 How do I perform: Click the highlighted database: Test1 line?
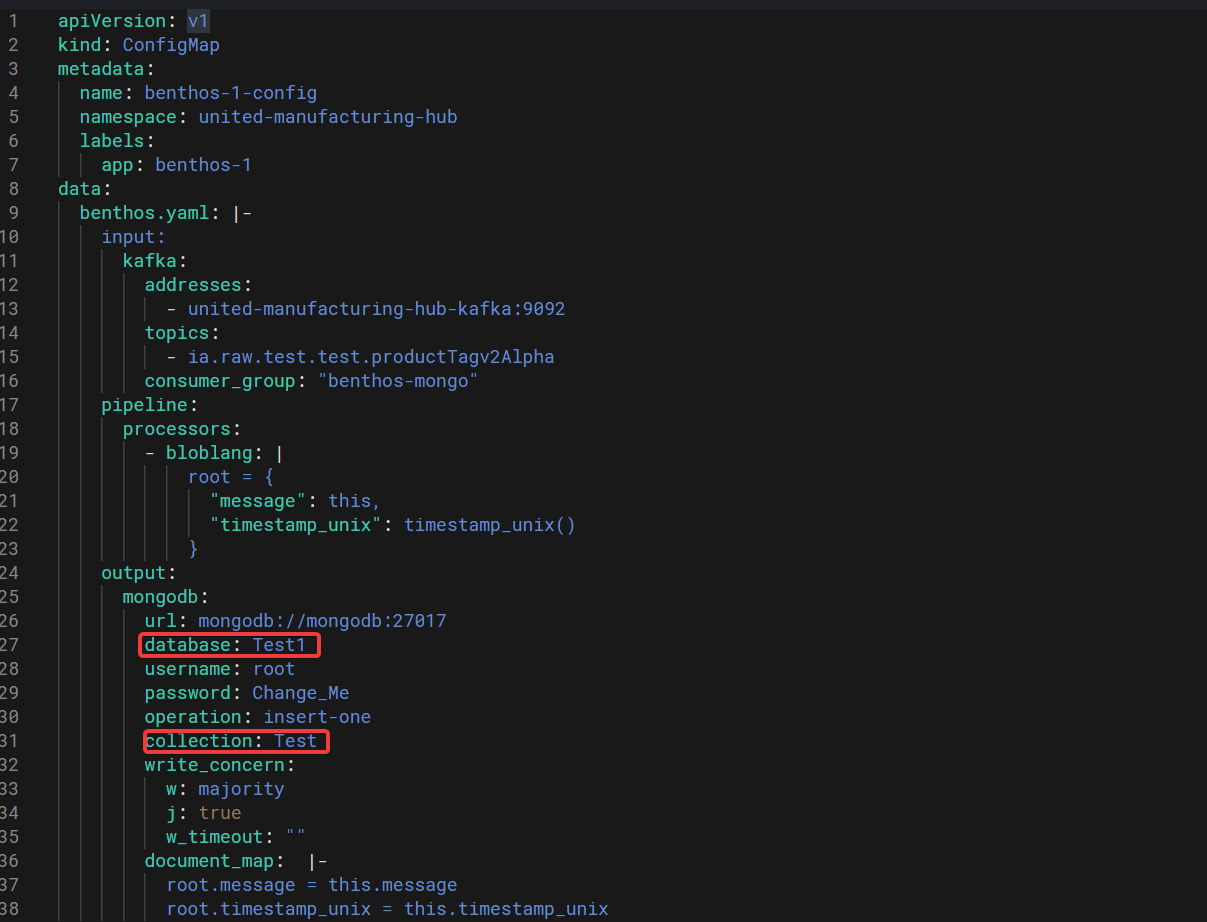click(228, 644)
